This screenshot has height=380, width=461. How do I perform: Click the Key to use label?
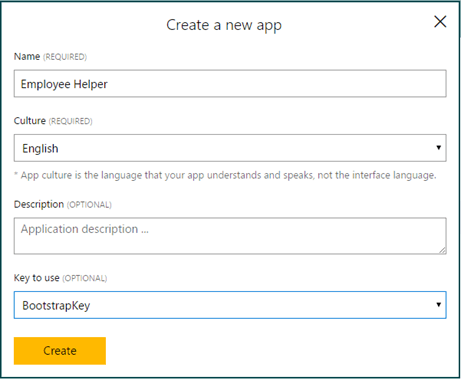37,278
